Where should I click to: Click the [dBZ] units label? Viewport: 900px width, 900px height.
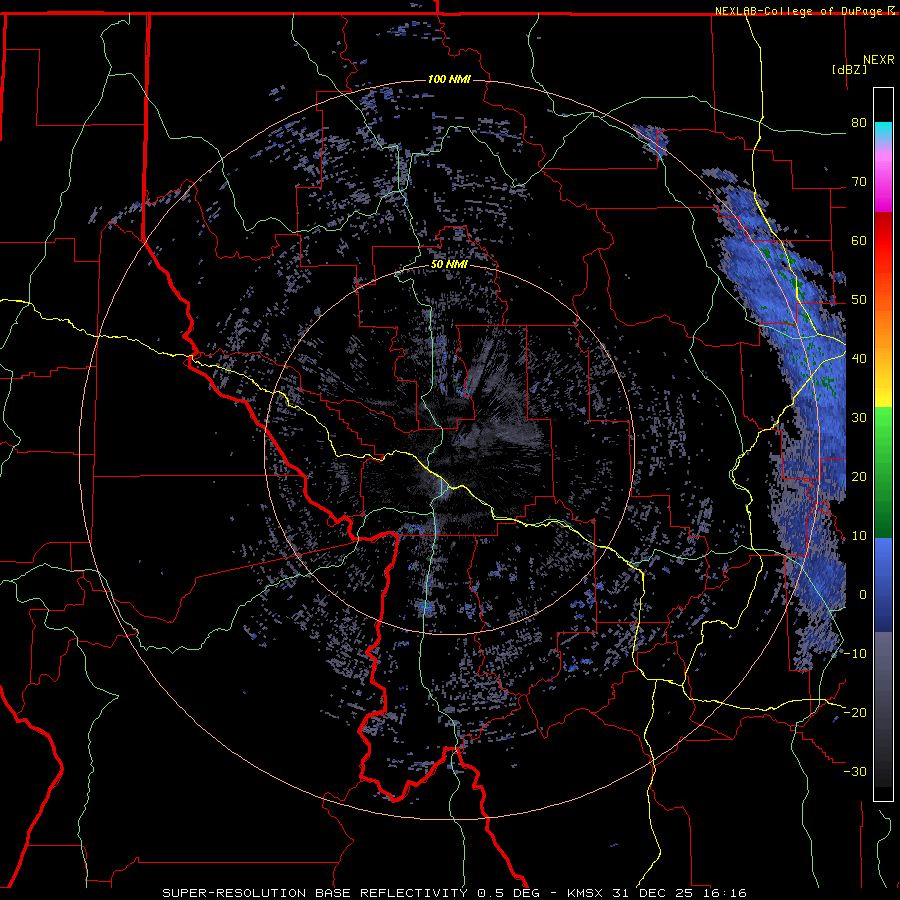(x=849, y=69)
